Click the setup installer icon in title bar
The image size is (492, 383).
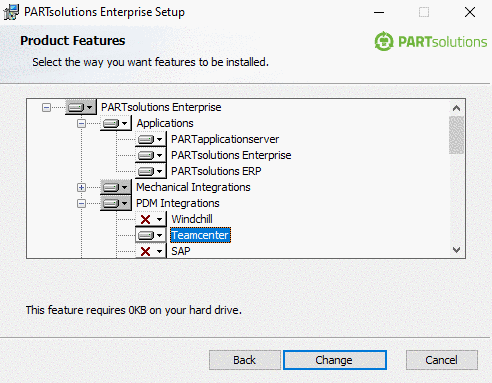(x=11, y=12)
